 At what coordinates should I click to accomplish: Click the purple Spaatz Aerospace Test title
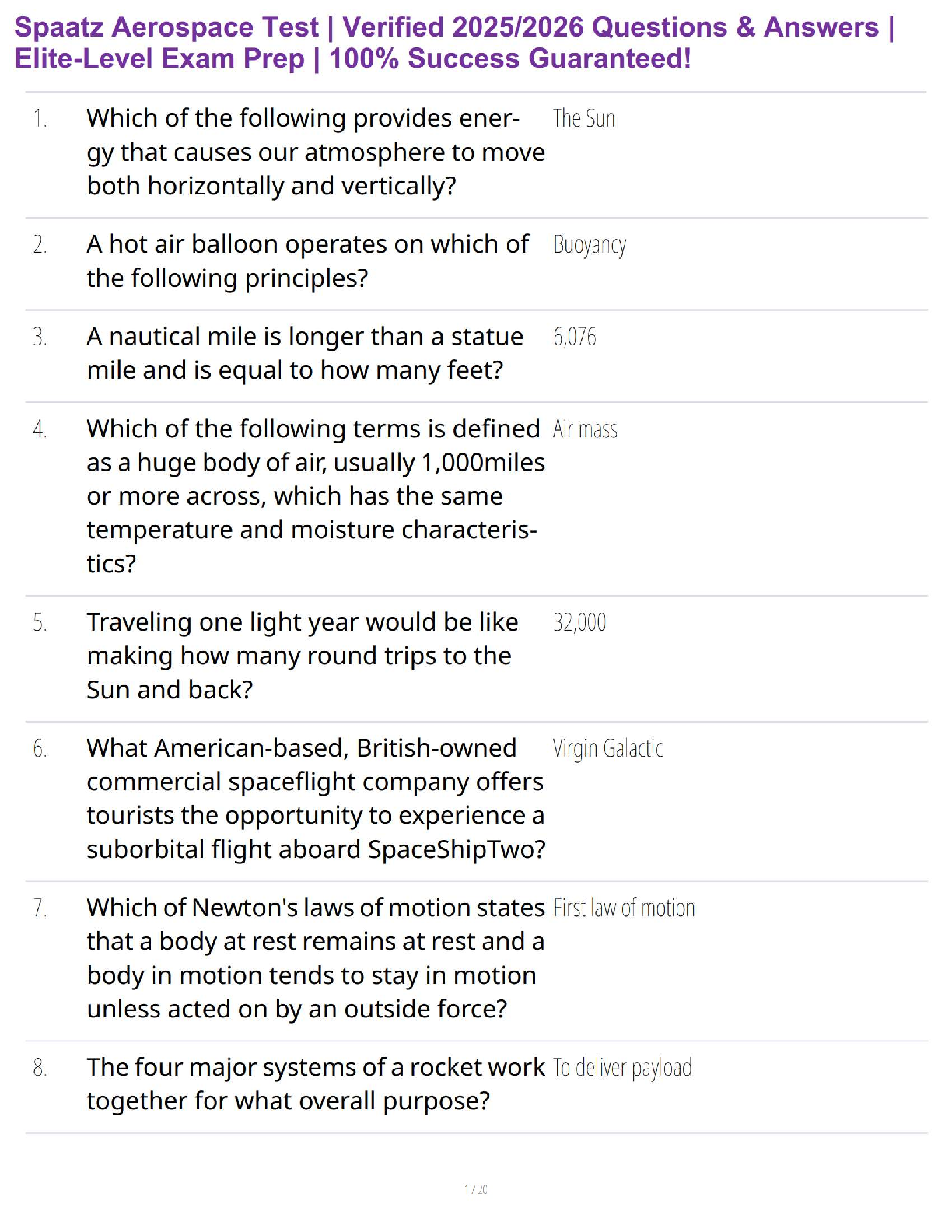tap(454, 43)
